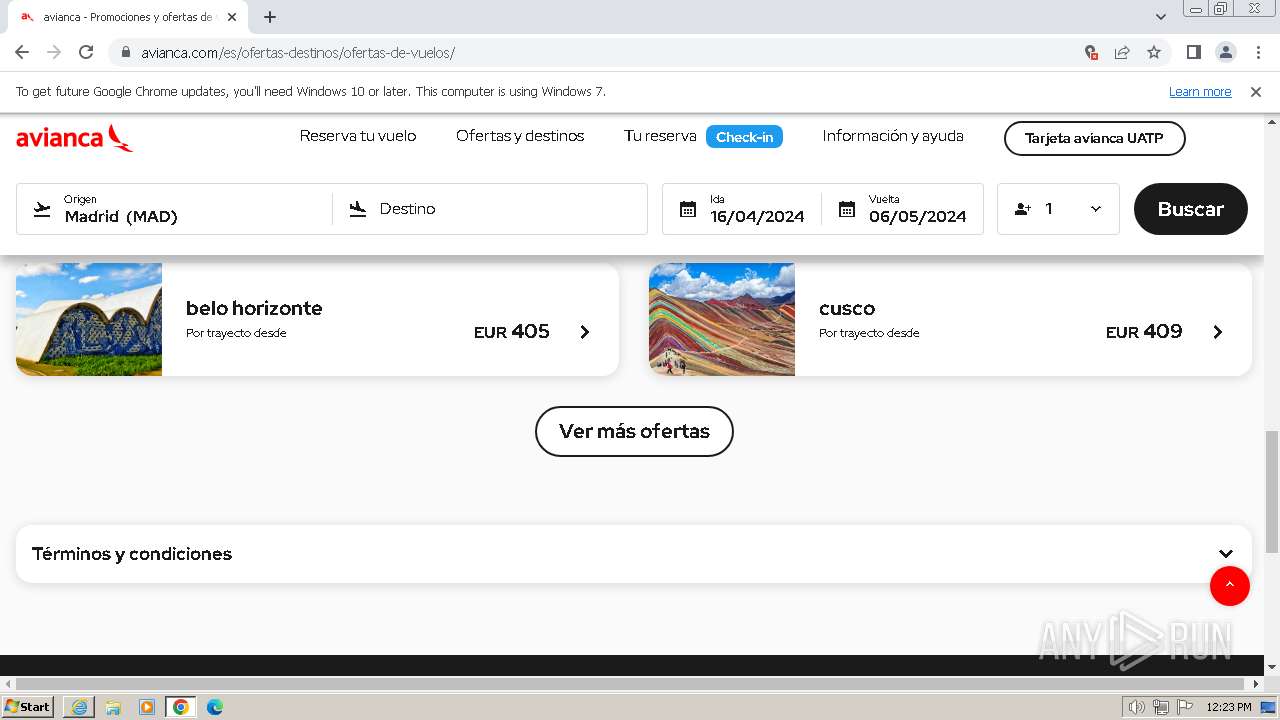Viewport: 1280px width, 720px height.
Task: Open the Ofertas y destinos menu
Action: pyautogui.click(x=520, y=136)
